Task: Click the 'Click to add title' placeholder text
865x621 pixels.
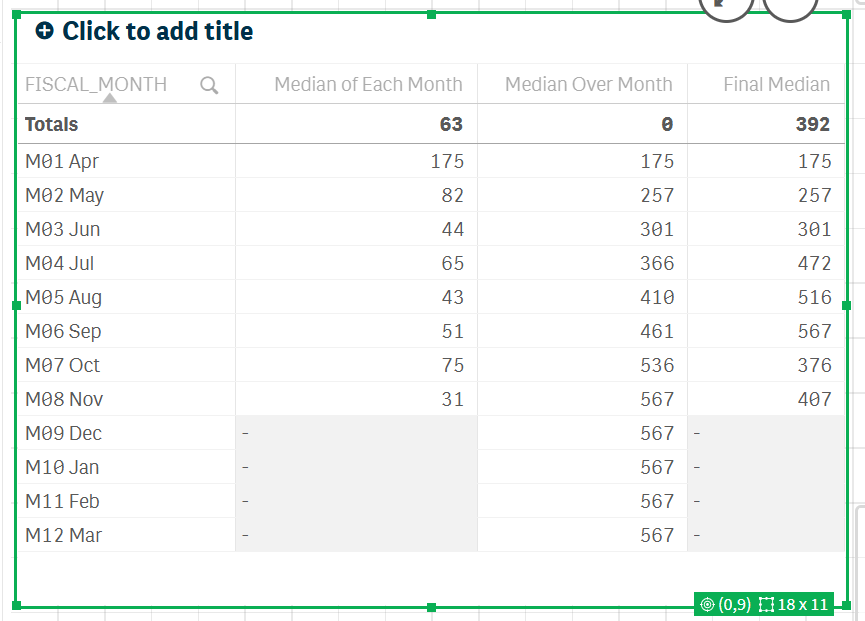Action: [158, 31]
